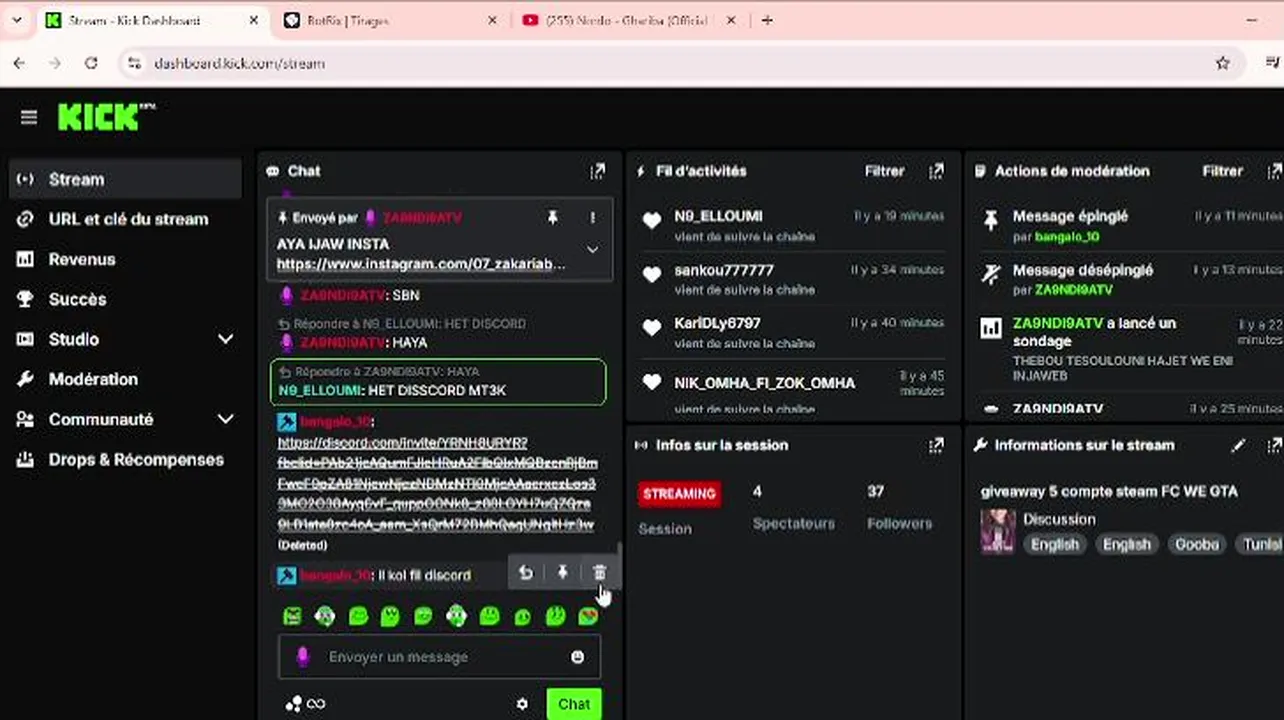Open the emoji picker in message box
Viewport: 1284px width, 720px height.
[x=577, y=657]
